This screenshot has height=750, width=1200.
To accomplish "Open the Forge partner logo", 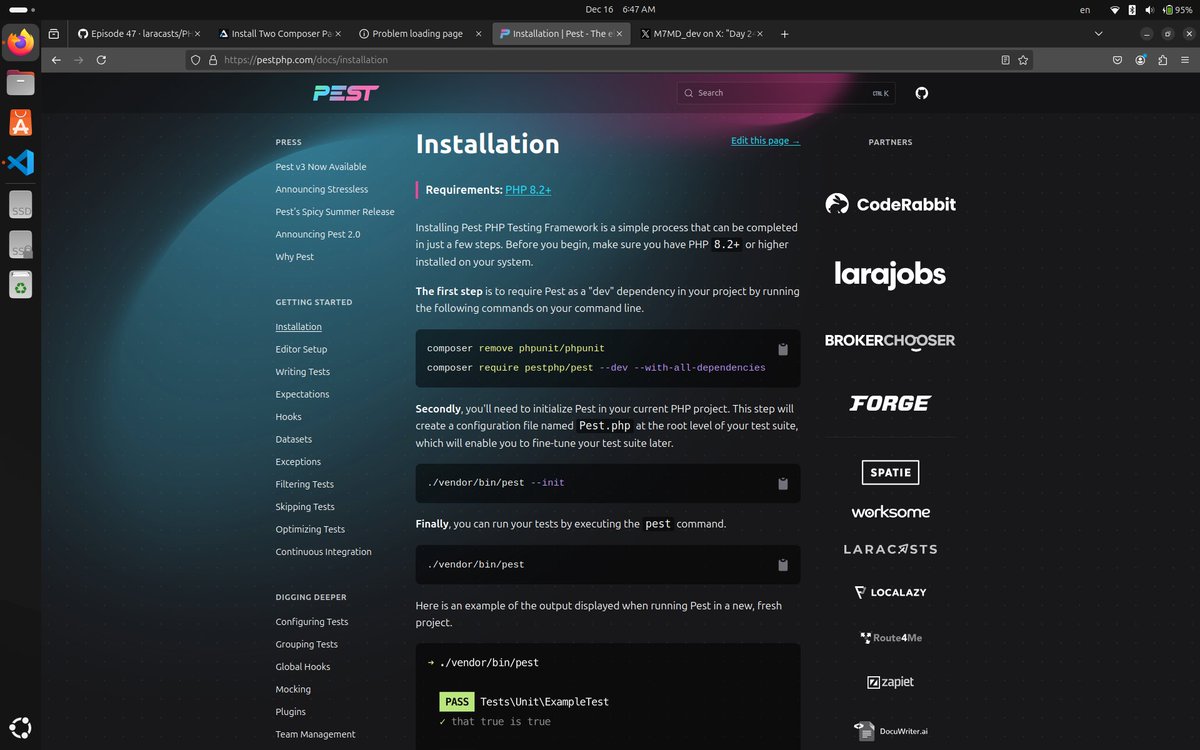I will click(x=890, y=403).
